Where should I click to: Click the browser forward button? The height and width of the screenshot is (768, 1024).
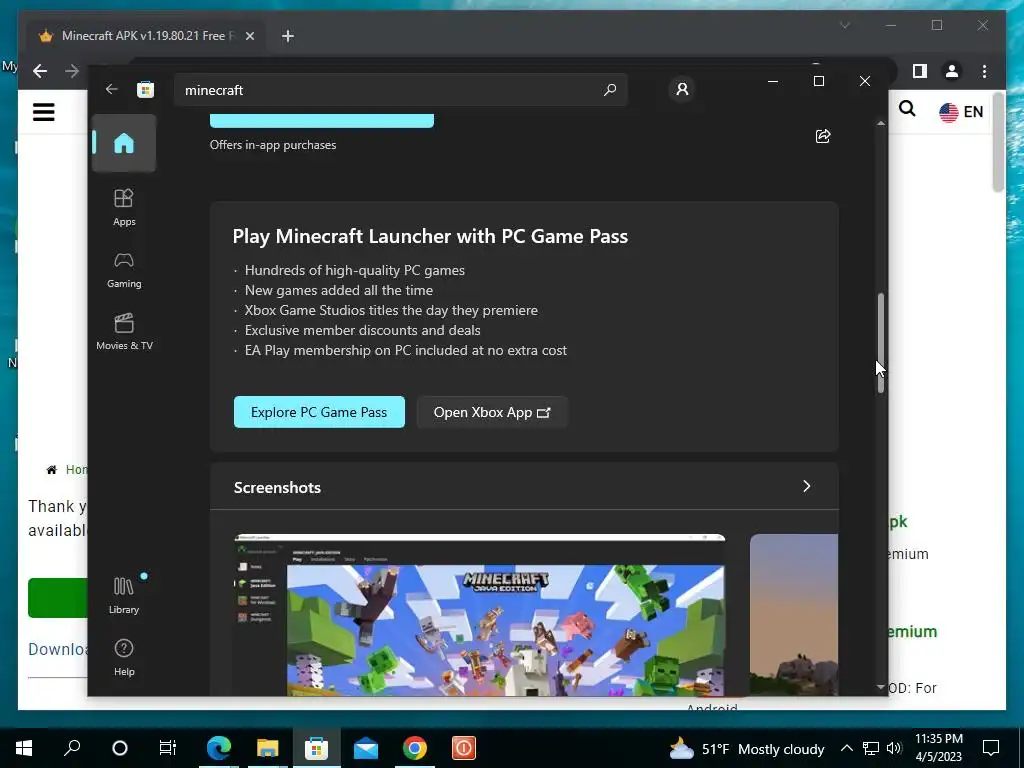72,71
